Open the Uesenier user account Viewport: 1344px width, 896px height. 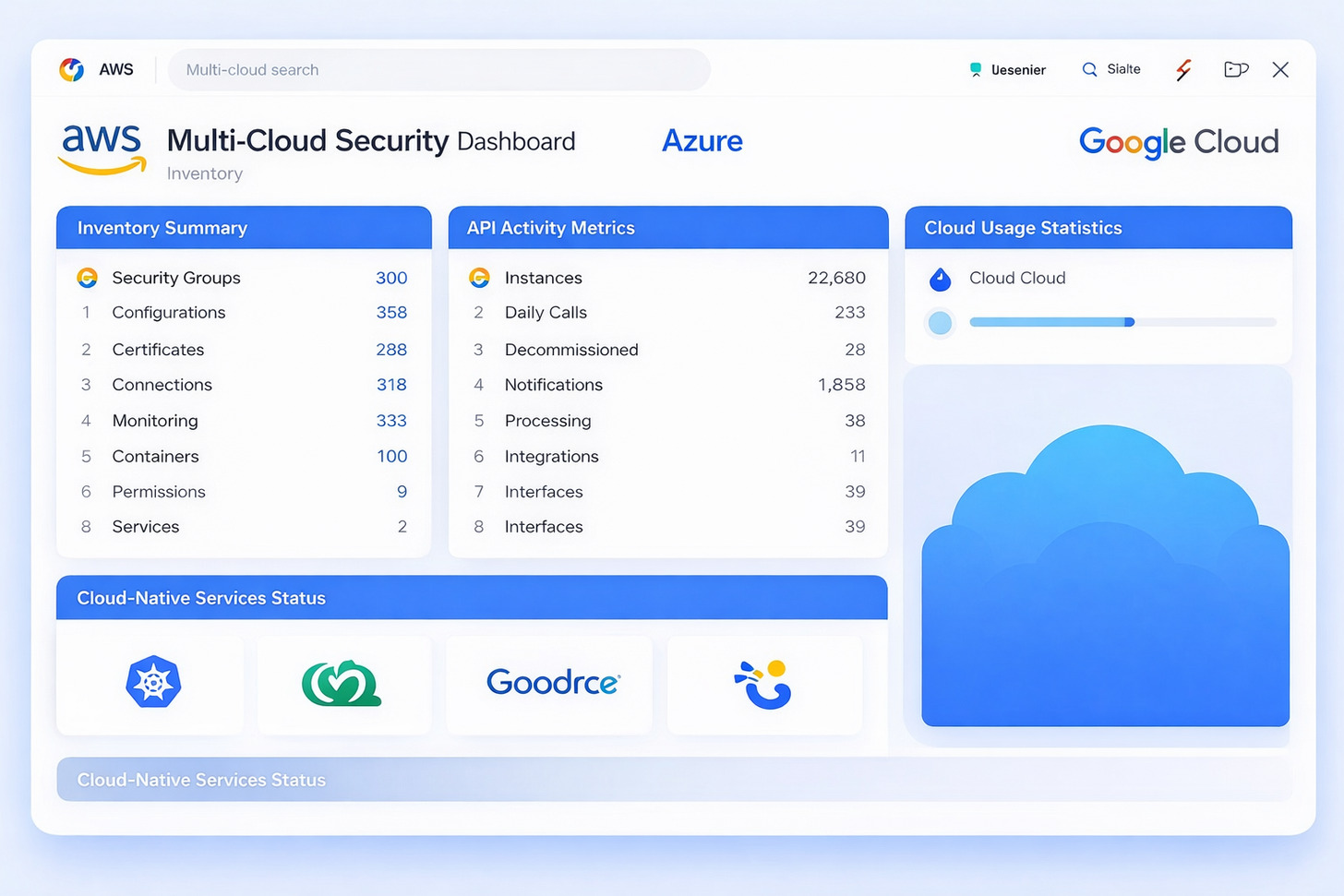[1008, 70]
